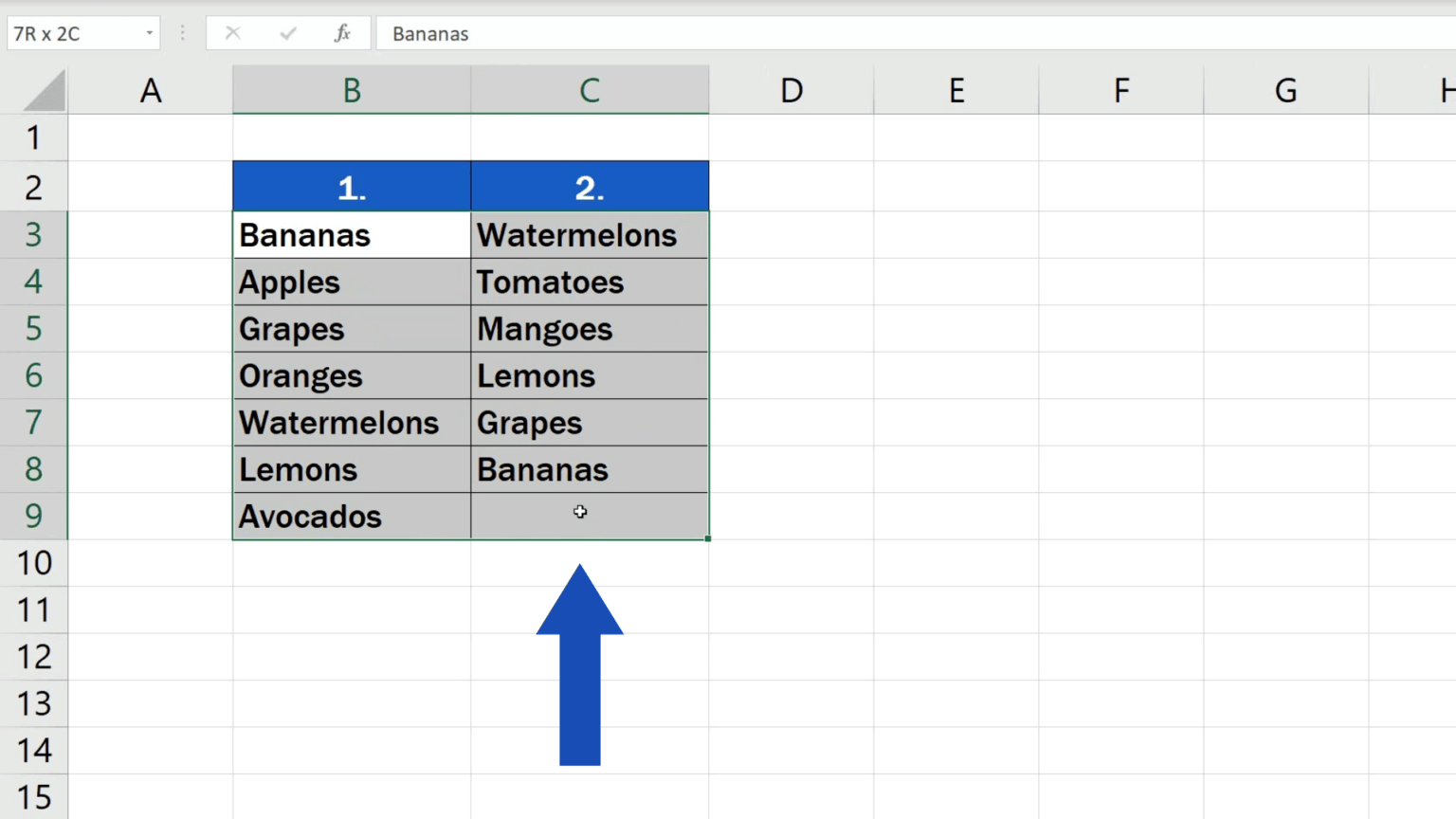Open the Name Box dropdown arrow
1456x819 pixels.
[148, 33]
